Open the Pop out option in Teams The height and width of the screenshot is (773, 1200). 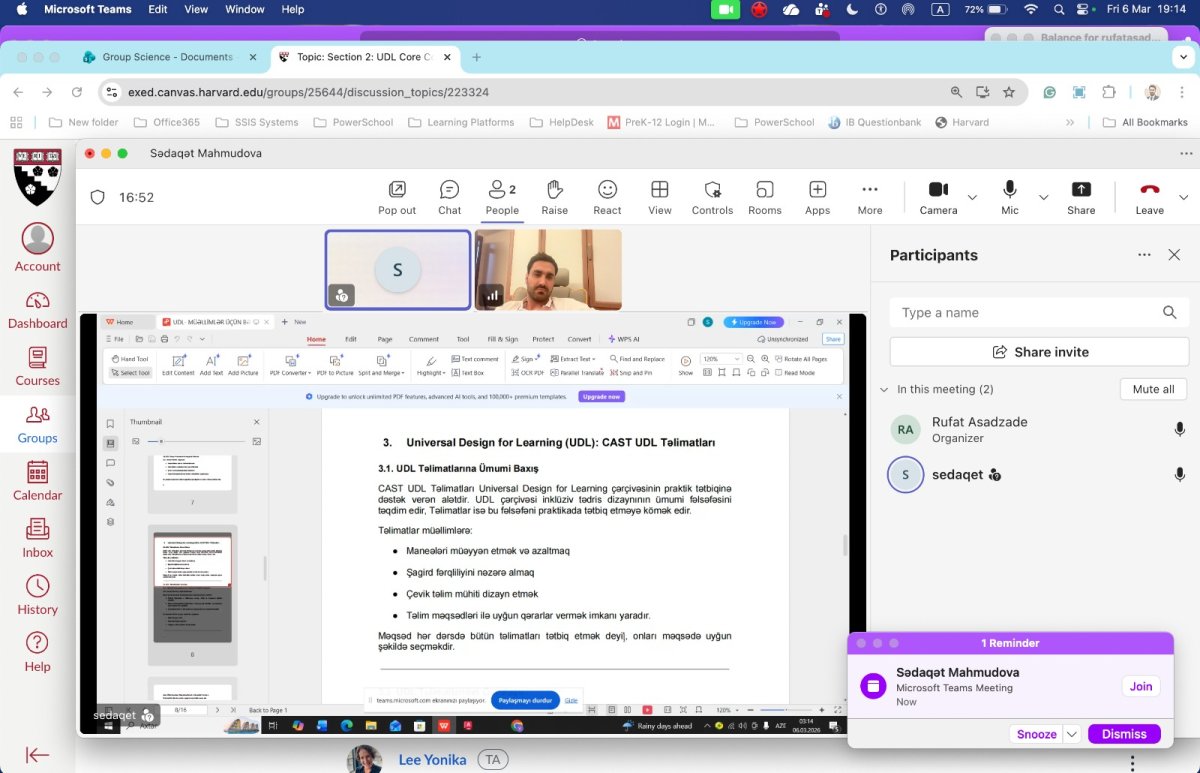point(397,196)
